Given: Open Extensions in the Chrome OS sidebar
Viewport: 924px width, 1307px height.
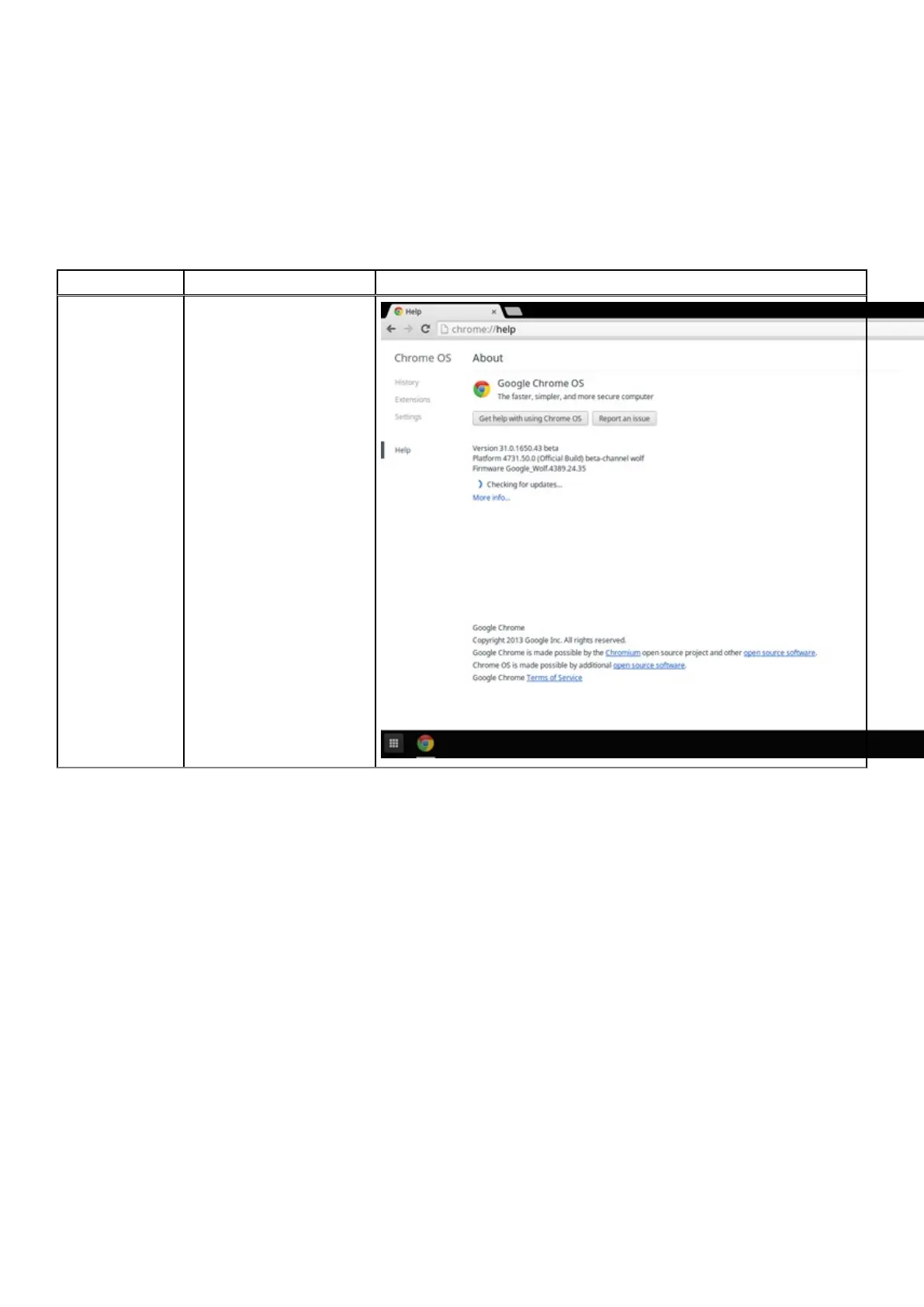Looking at the screenshot, I should click(x=412, y=400).
